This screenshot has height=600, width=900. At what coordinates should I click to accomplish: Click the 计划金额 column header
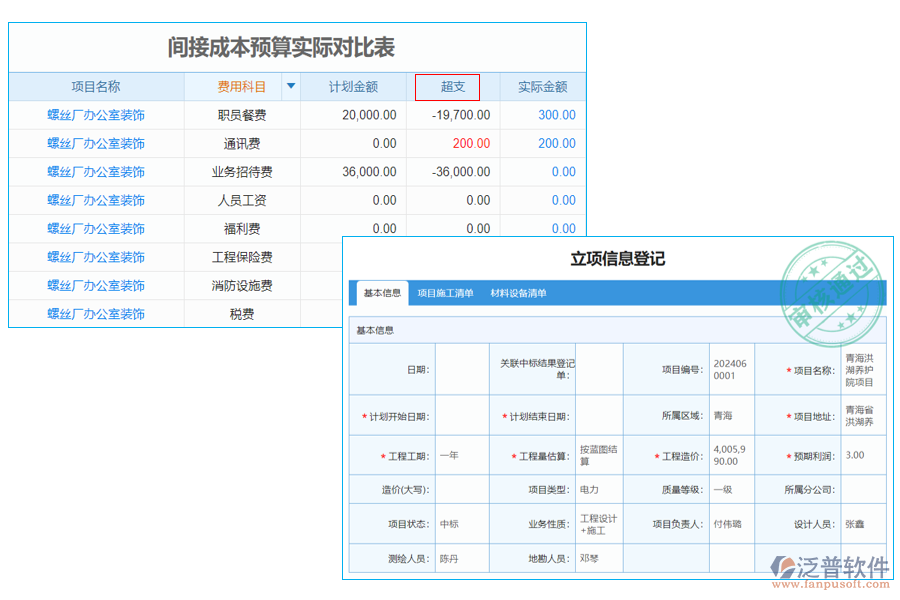coord(355,86)
